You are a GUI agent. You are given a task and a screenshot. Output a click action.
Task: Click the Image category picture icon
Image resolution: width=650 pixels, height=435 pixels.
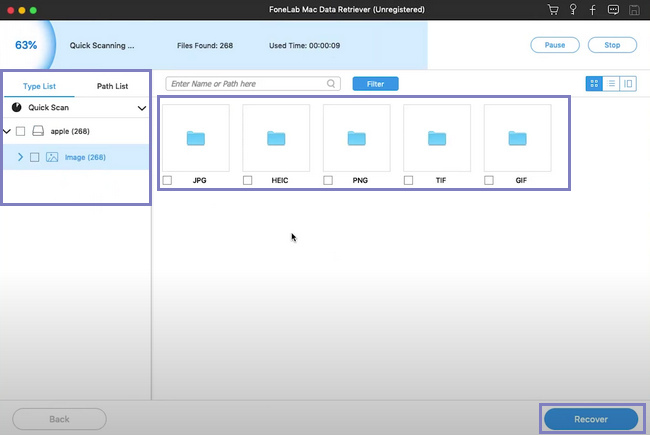pyautogui.click(x=52, y=157)
